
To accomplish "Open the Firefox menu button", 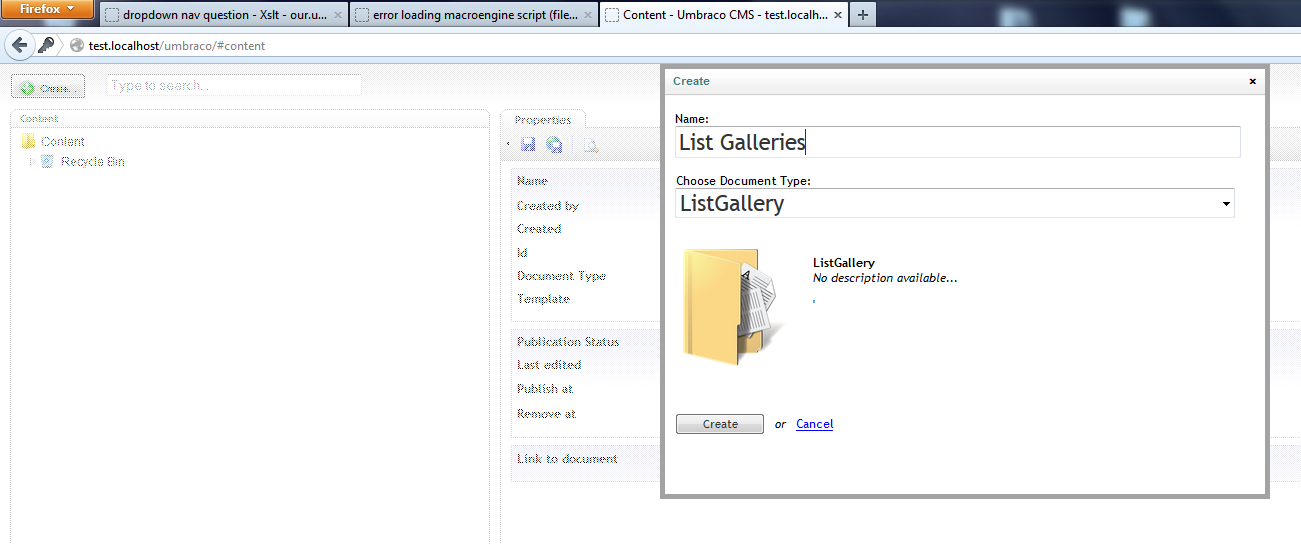I will point(48,9).
